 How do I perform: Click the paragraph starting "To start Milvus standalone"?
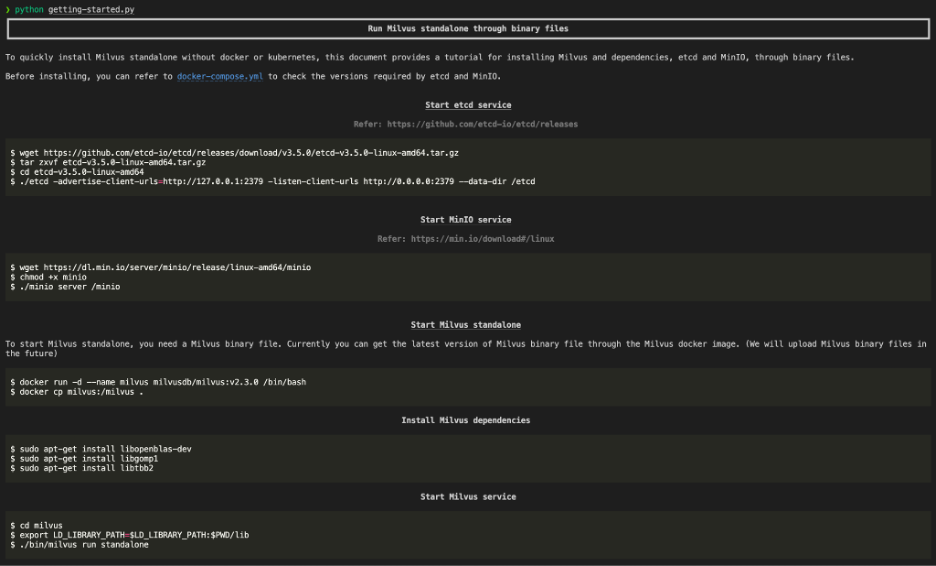(x=466, y=349)
